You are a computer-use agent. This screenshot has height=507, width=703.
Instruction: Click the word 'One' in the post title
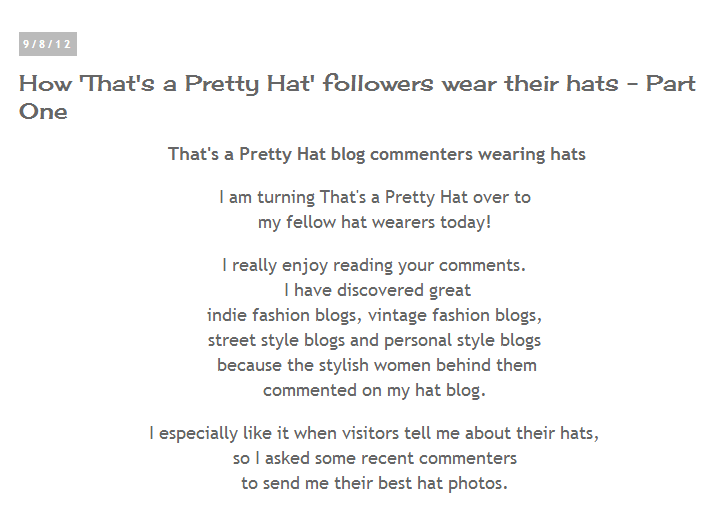(43, 111)
